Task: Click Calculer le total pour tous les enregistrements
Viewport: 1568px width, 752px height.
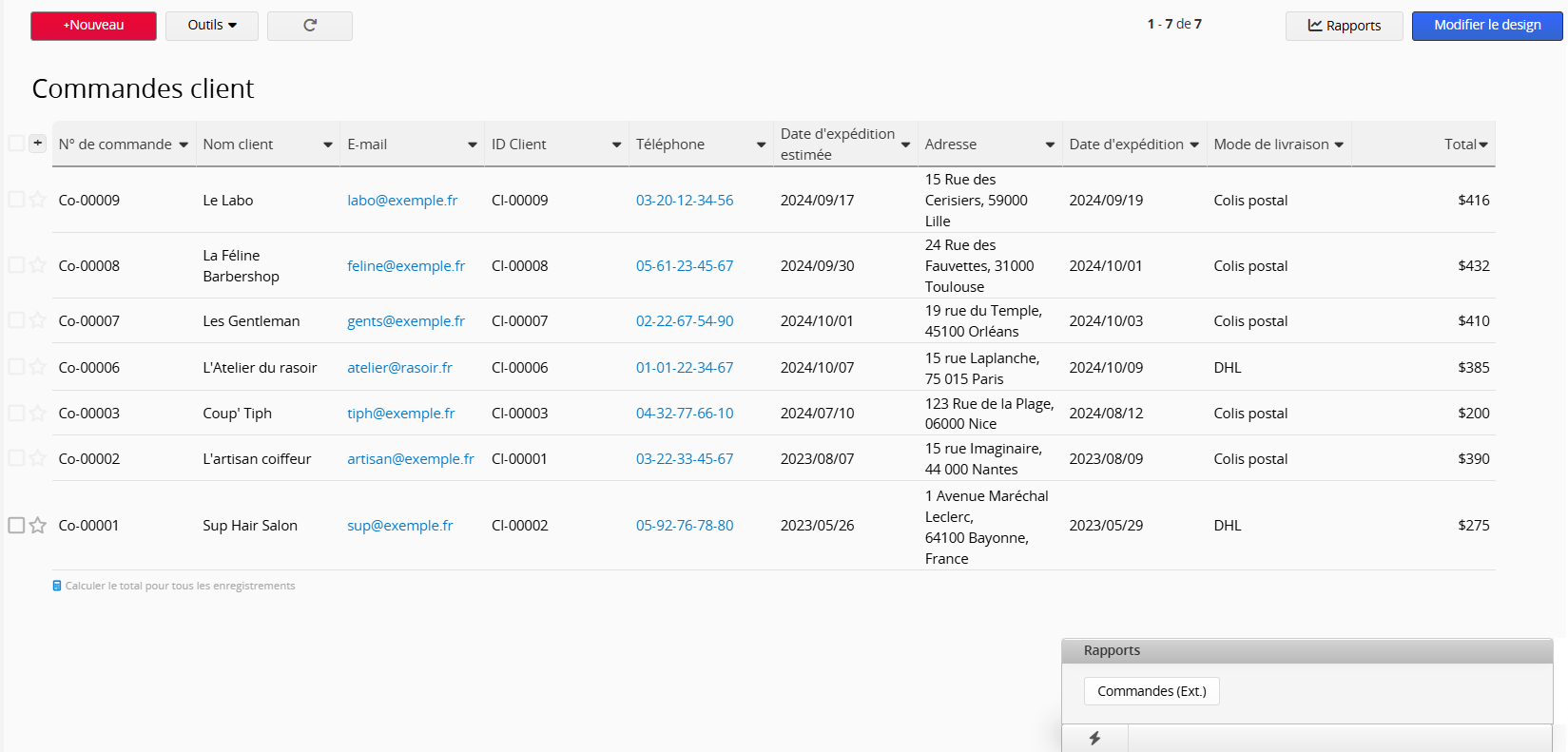Action: (179, 586)
